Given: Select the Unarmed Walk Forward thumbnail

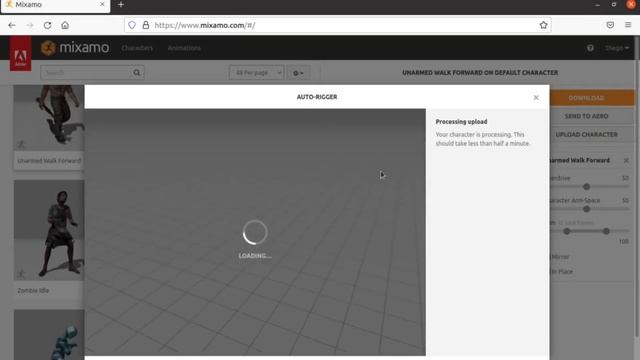Looking at the screenshot, I should click(49, 118).
